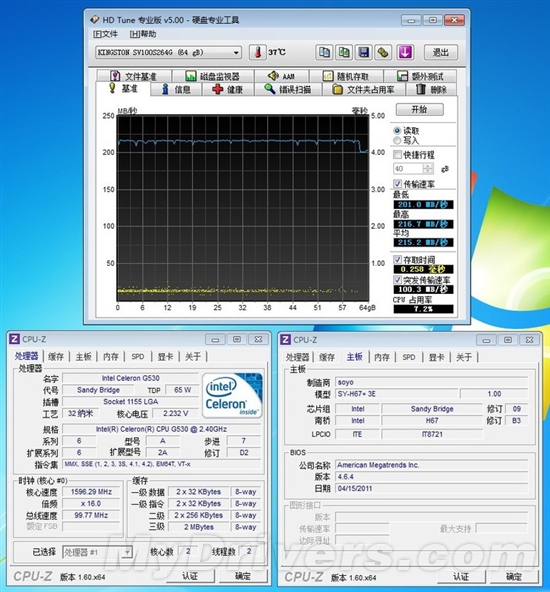Open the 错误扫描 error scan tab
The image size is (550, 592).
(288, 89)
